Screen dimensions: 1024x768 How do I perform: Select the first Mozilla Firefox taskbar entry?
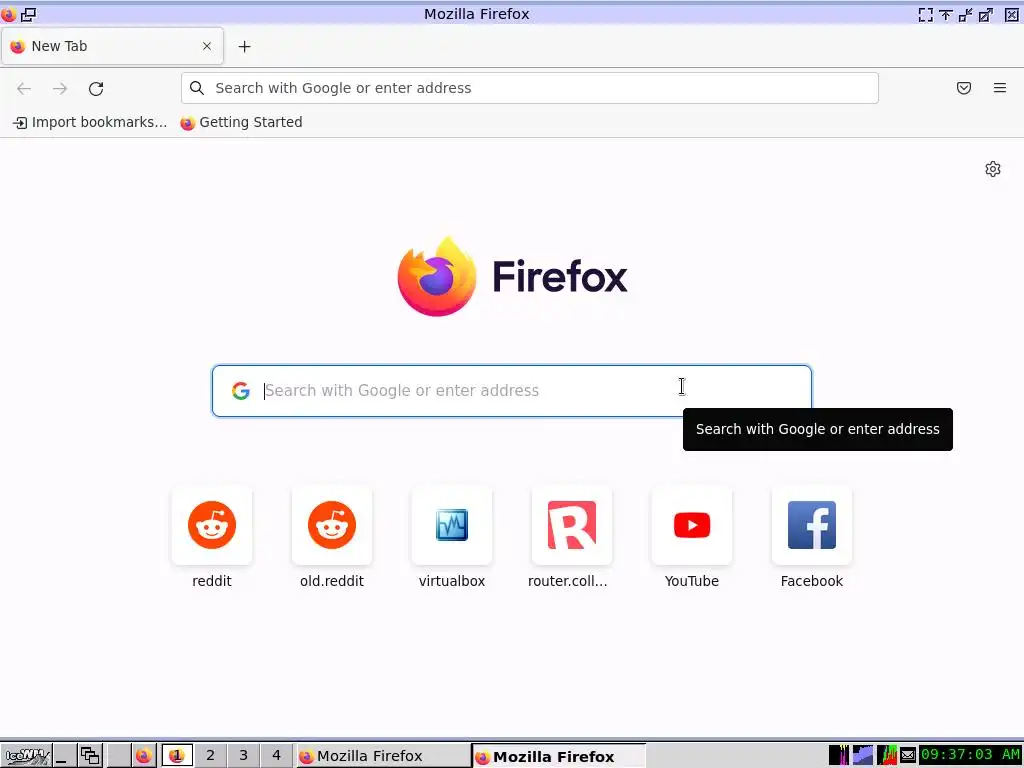383,756
